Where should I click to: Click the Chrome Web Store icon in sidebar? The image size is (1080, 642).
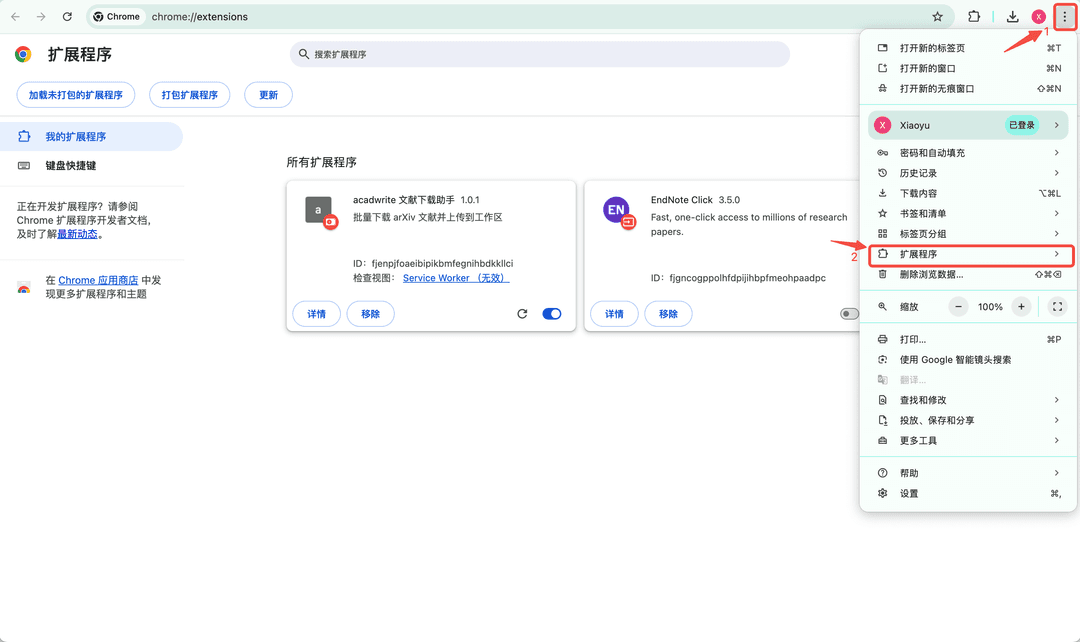[24, 287]
